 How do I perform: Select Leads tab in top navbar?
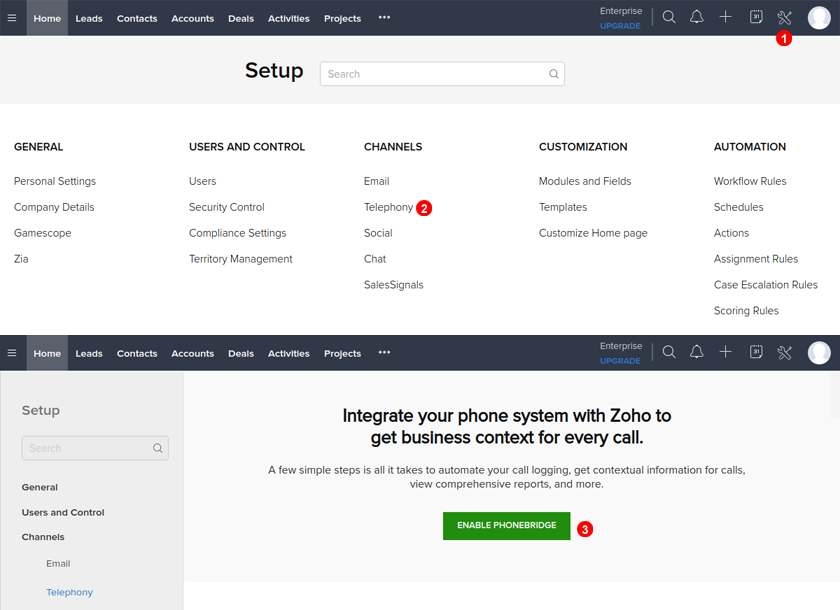[89, 18]
